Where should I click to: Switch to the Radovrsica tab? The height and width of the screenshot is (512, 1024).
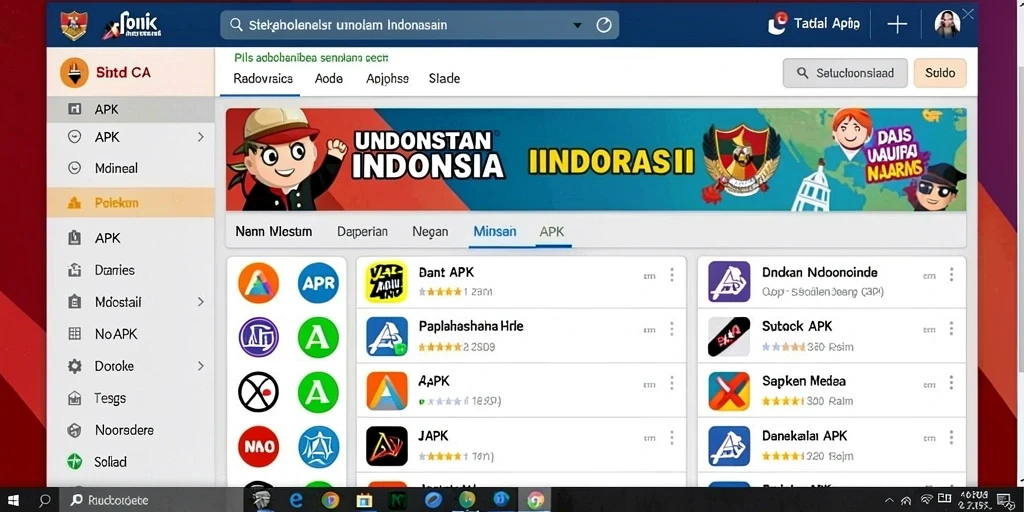[263, 78]
